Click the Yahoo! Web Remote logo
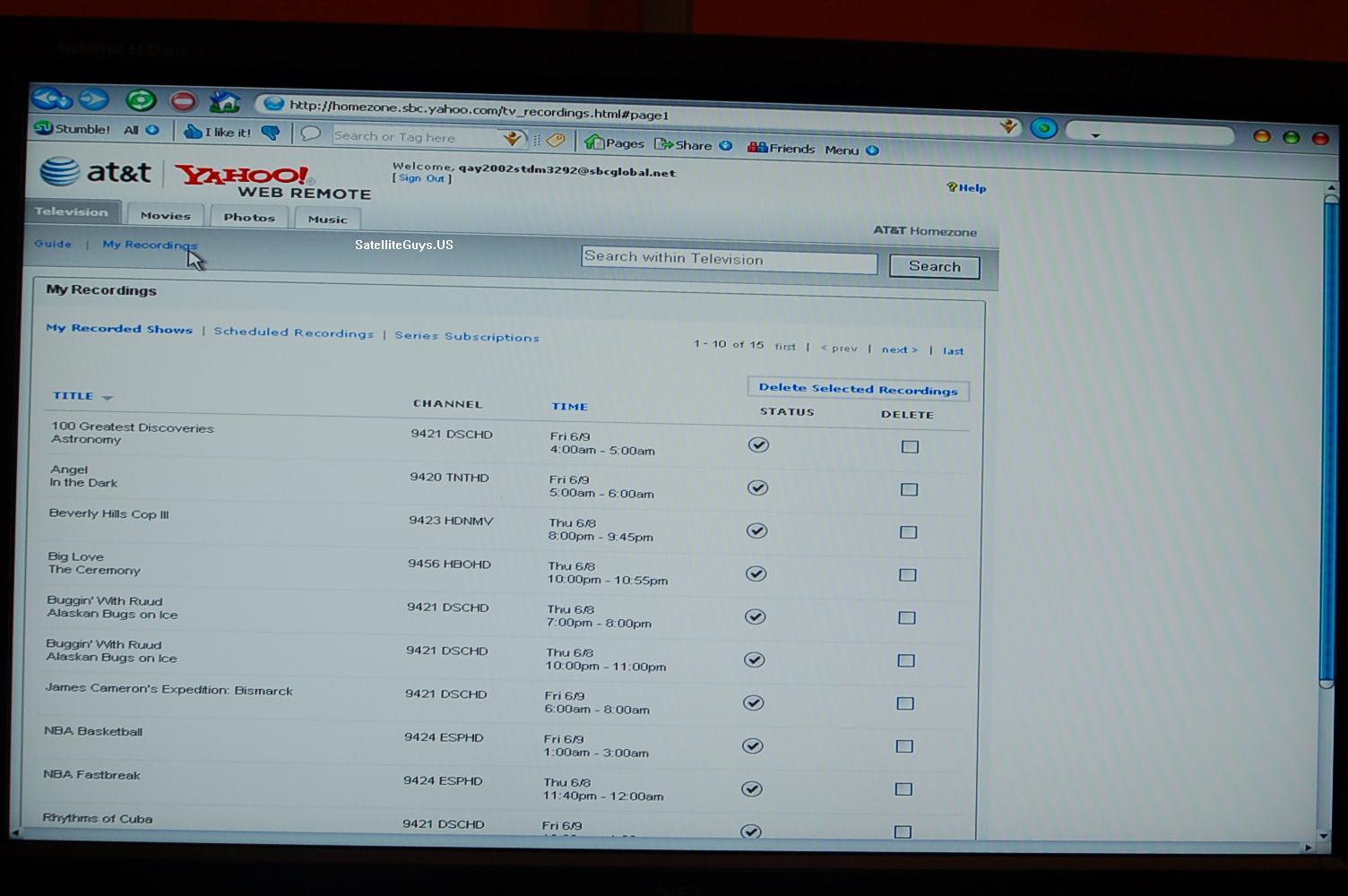Viewport: 1348px width, 896px height. point(273,181)
